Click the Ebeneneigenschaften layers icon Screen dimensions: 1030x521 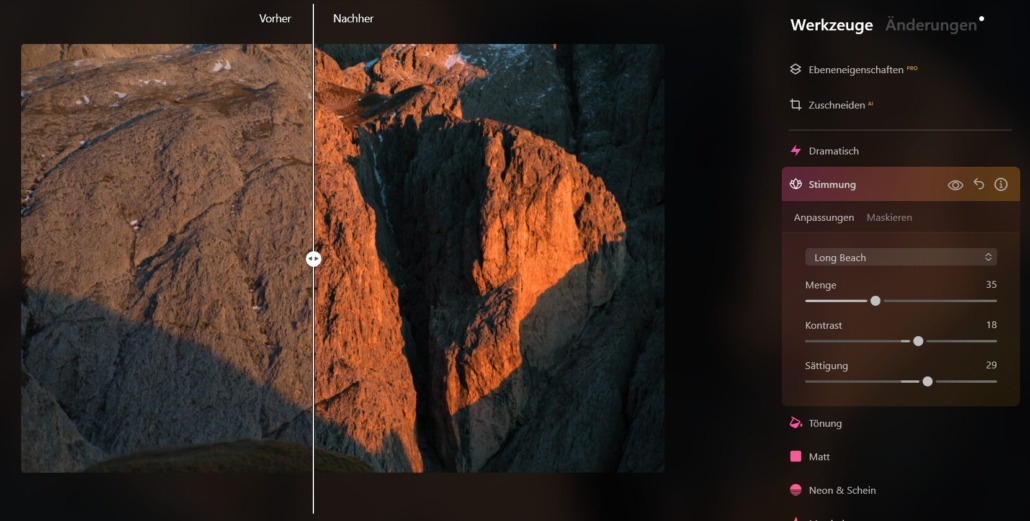click(x=796, y=70)
